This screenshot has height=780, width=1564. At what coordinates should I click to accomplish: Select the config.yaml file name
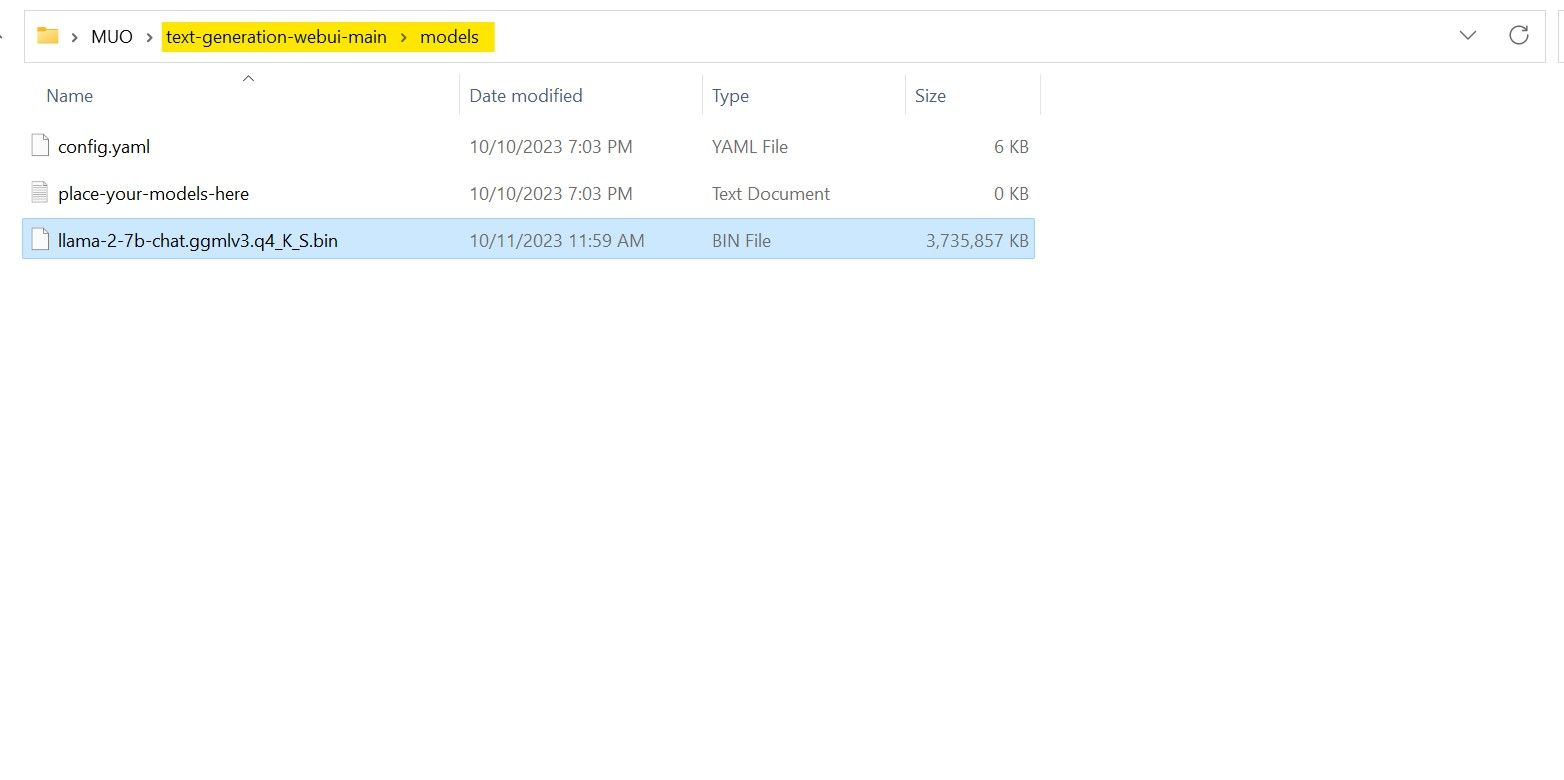click(x=104, y=147)
